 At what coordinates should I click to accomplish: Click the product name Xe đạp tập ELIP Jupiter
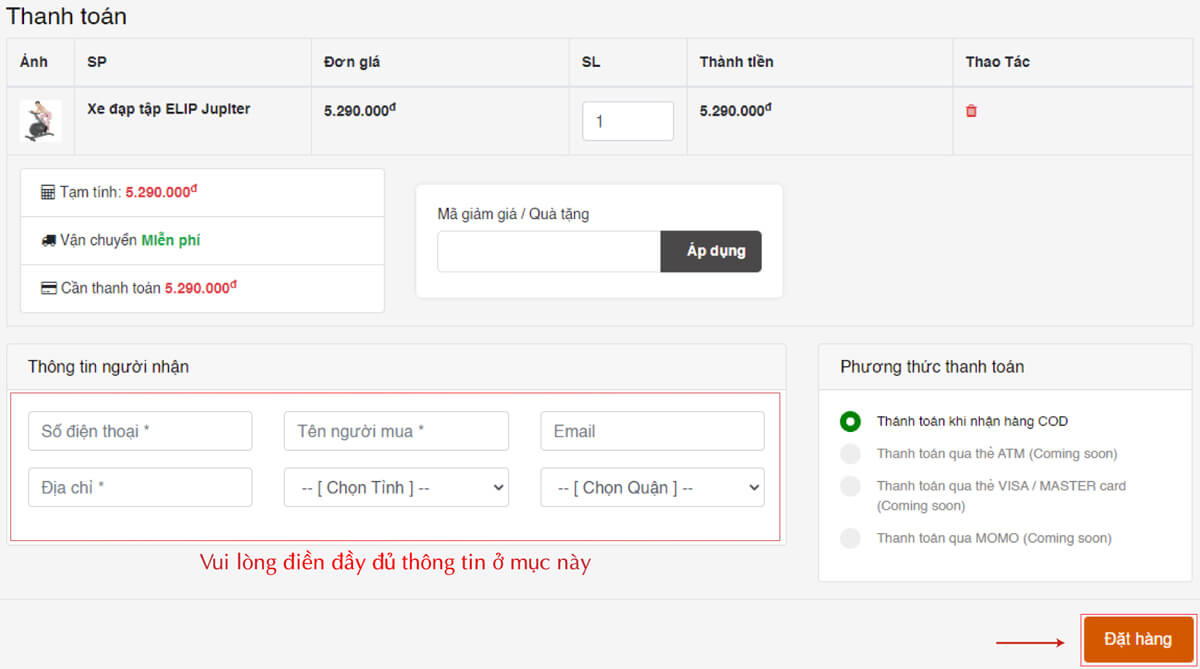point(168,109)
